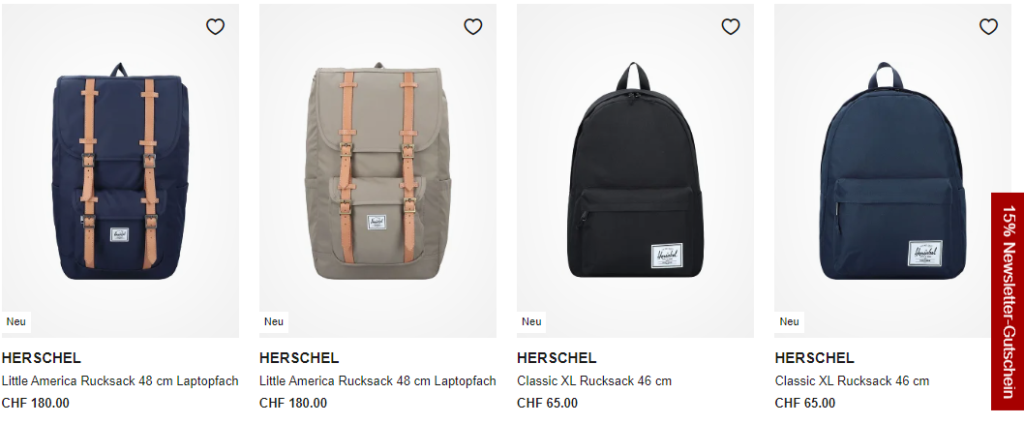Open the HERSCHEL brand link for the fourth product
Image resolution: width=1024 pixels, height=424 pixels.
[x=814, y=358]
